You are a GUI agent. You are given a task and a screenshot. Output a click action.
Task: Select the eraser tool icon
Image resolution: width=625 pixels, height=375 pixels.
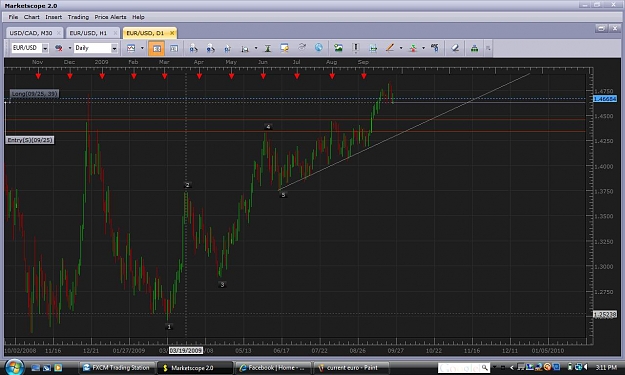click(x=455, y=48)
